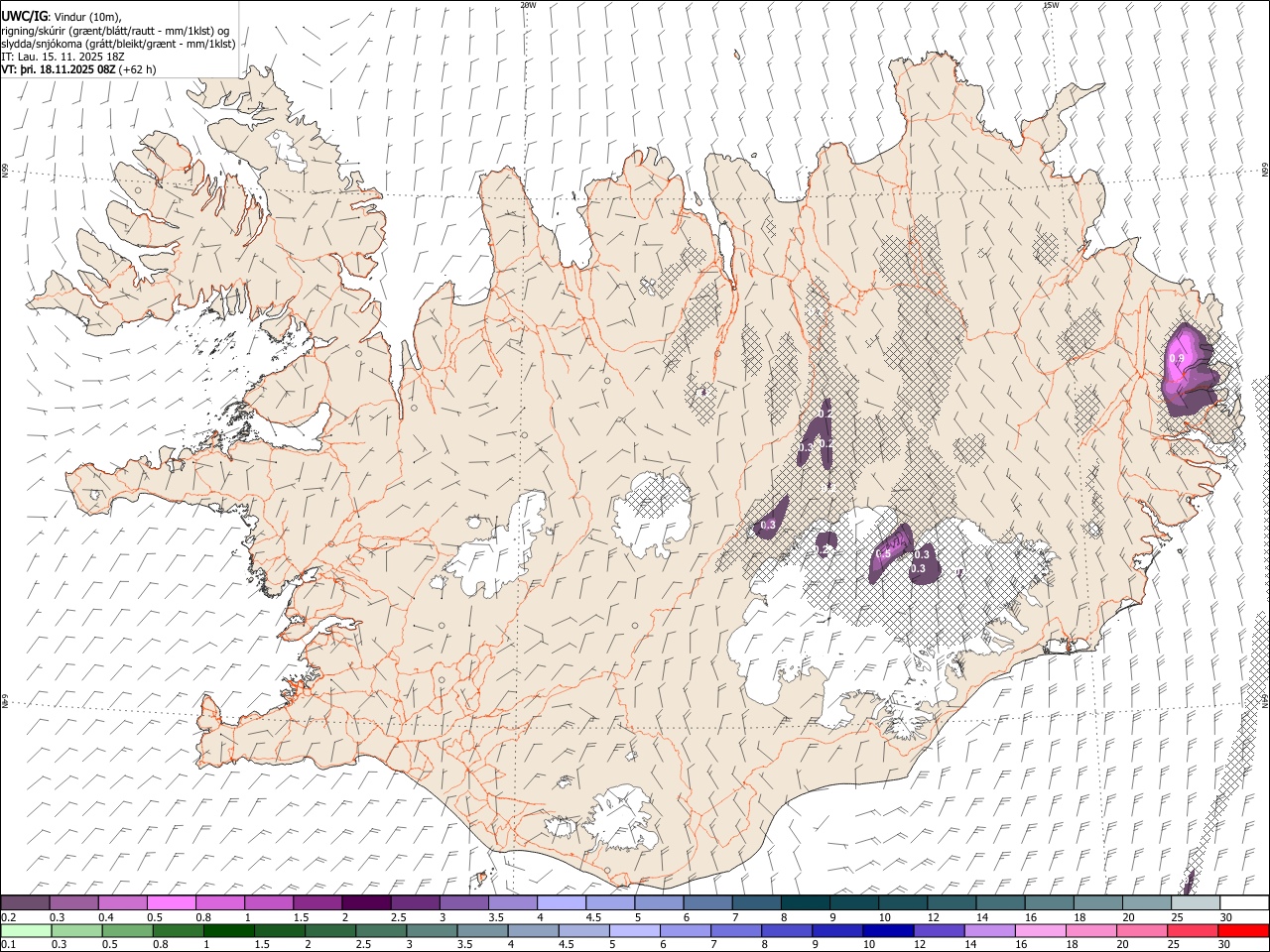Click the 'slydda/snjókoma' legend description line
The height and width of the screenshot is (952, 1270).
pos(118,44)
